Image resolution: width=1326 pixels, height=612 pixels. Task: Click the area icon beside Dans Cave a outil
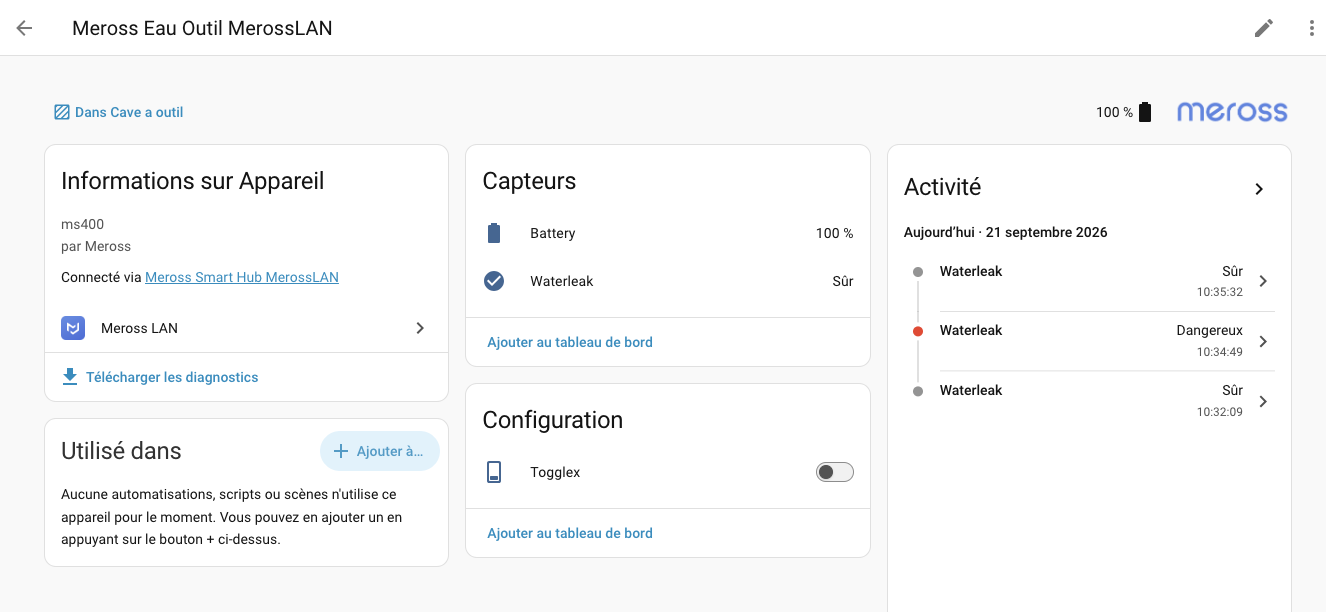[x=62, y=112]
